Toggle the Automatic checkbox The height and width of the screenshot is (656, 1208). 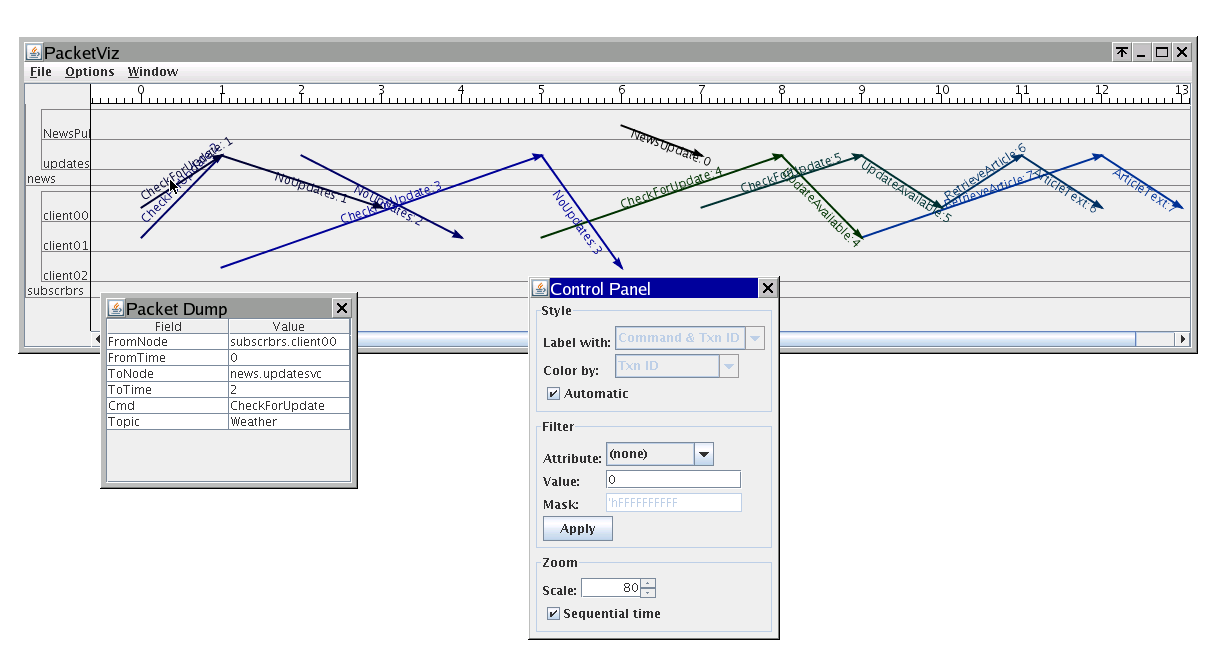pos(554,394)
